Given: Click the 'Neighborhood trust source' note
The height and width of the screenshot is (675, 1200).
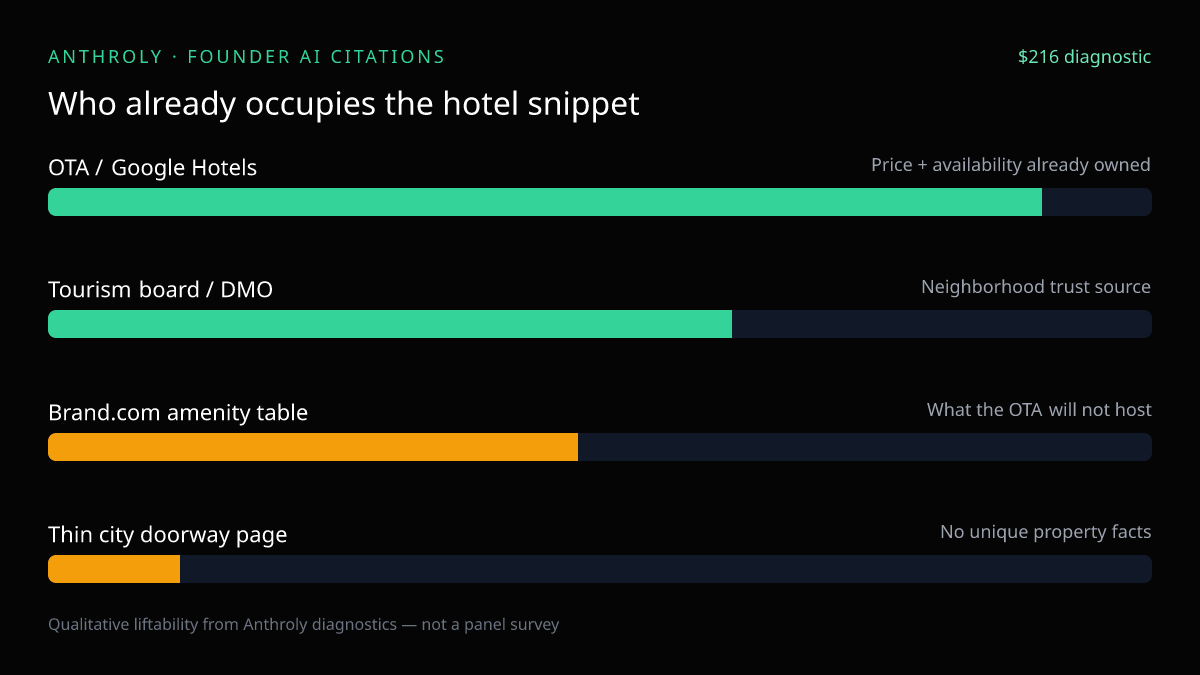Looking at the screenshot, I should click(1036, 287).
